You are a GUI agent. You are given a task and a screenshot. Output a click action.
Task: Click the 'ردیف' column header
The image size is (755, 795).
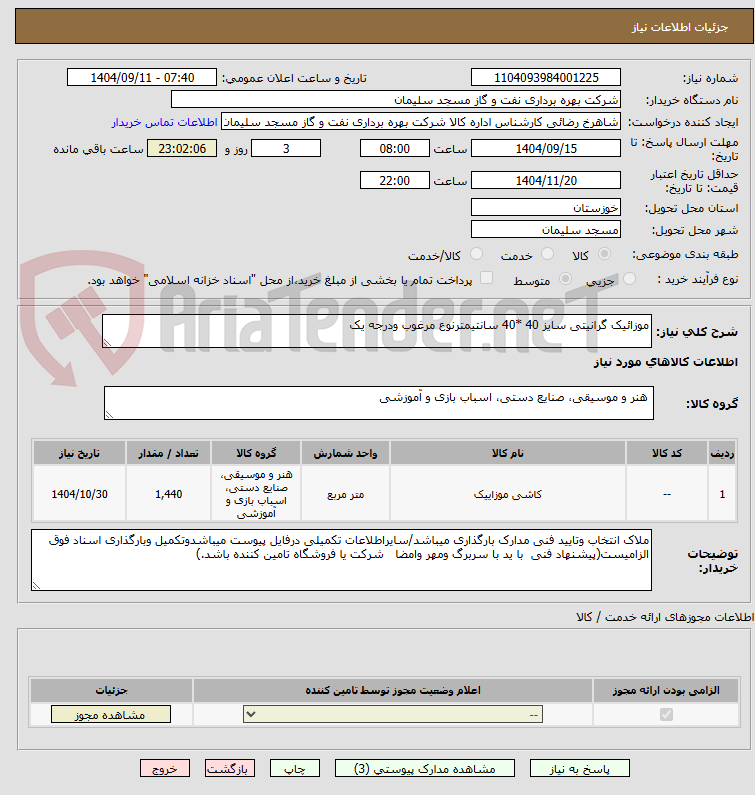coord(722,453)
